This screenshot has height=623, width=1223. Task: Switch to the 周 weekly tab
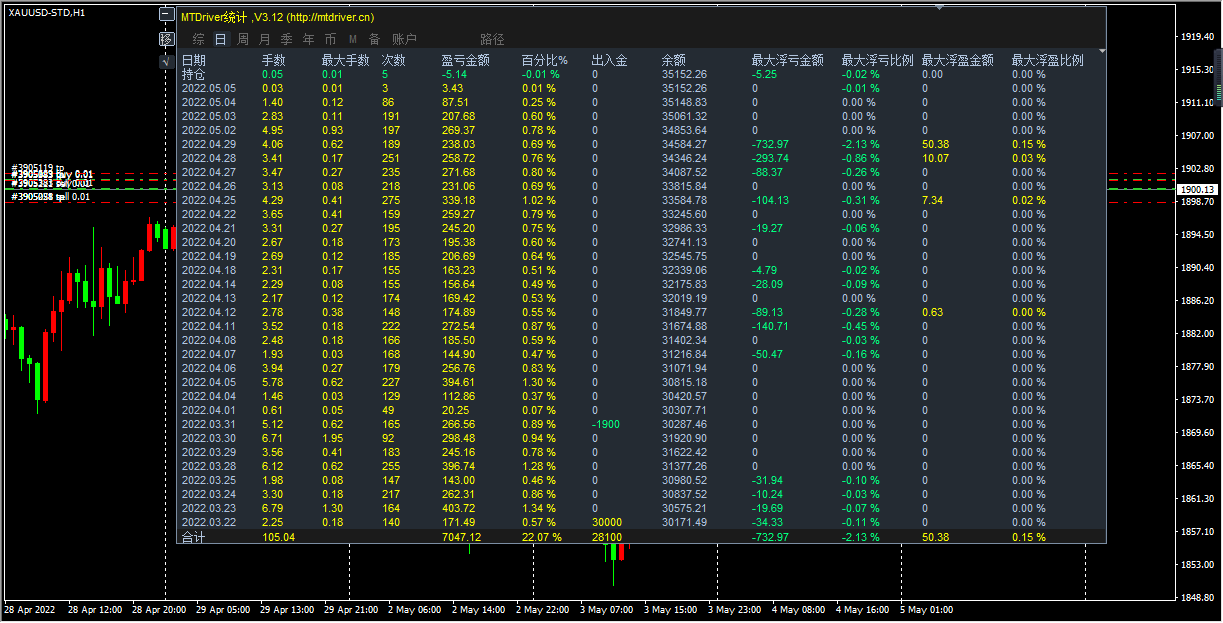point(243,39)
